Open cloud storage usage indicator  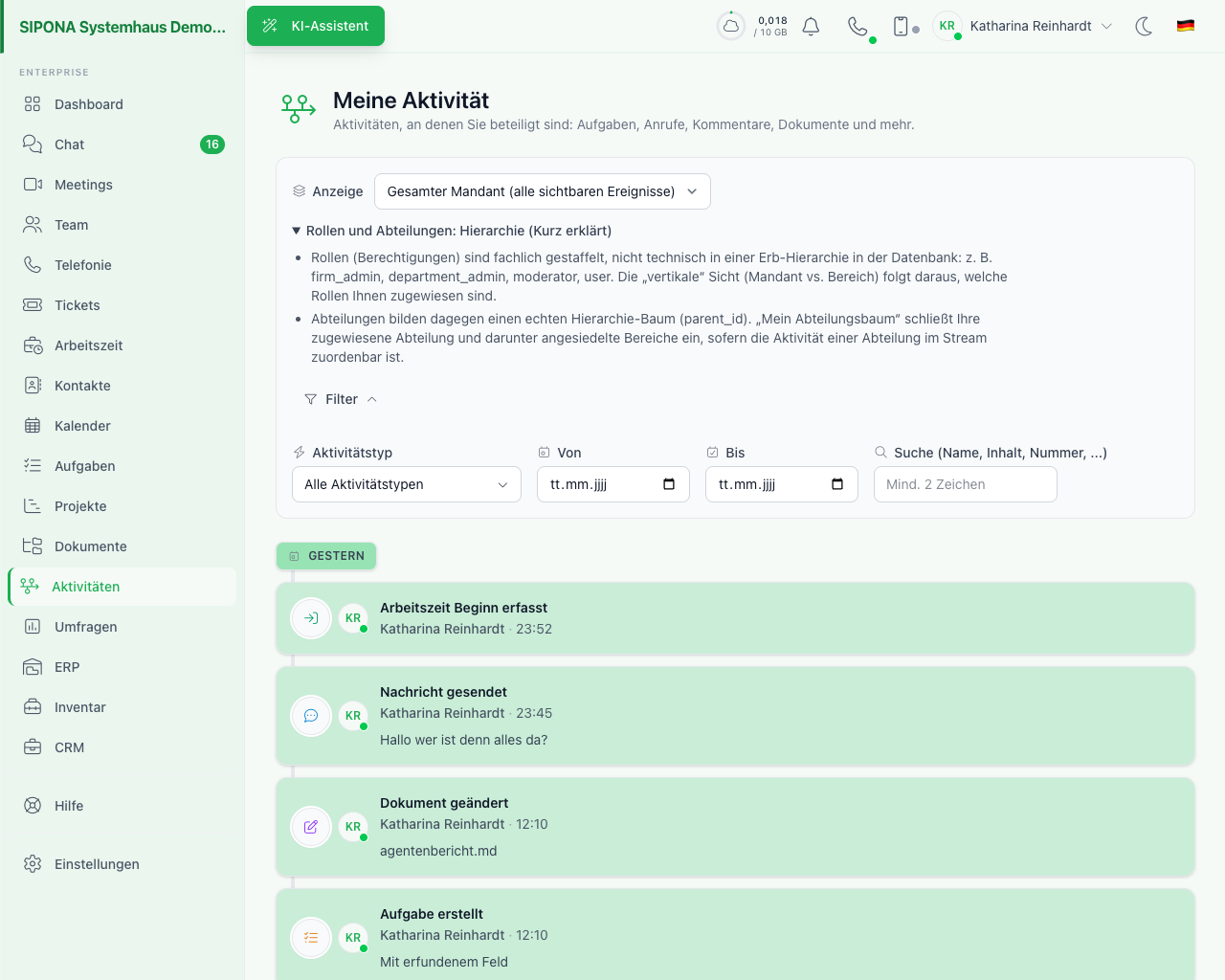[x=731, y=27]
